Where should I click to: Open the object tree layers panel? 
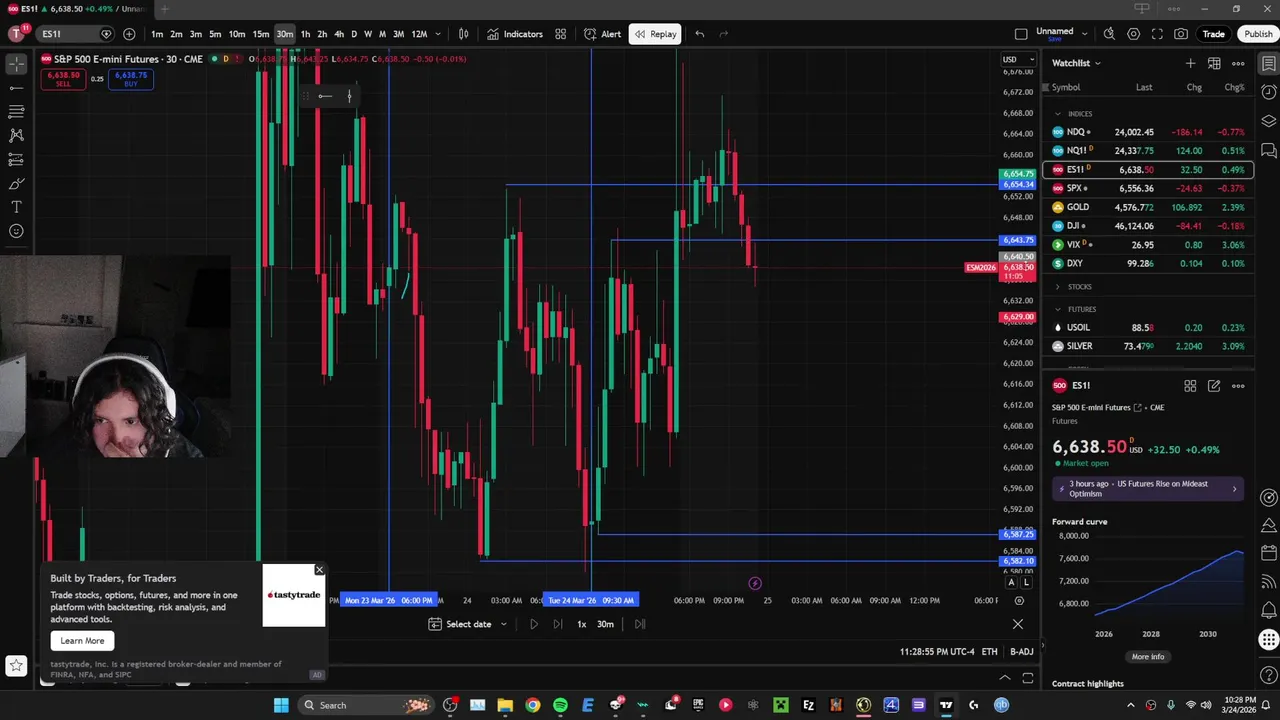point(1268,121)
